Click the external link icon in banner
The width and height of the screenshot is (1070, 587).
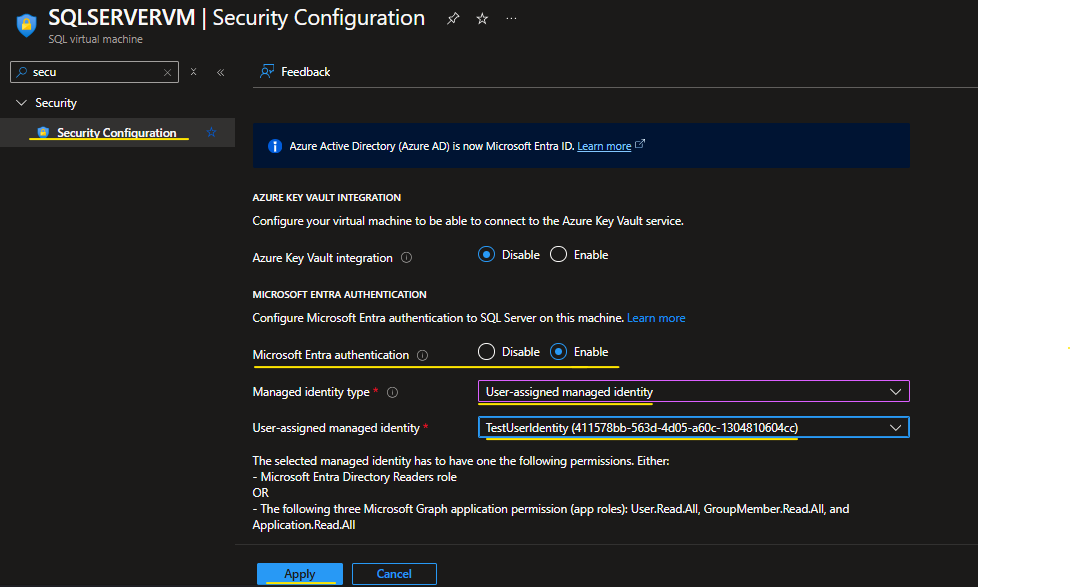click(x=640, y=144)
